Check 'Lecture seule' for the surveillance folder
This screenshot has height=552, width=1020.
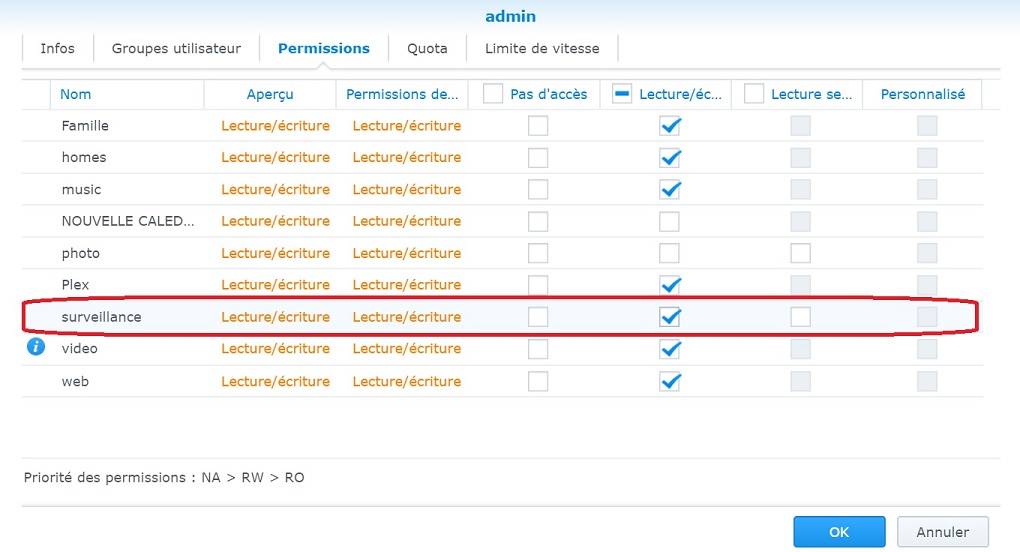click(801, 317)
